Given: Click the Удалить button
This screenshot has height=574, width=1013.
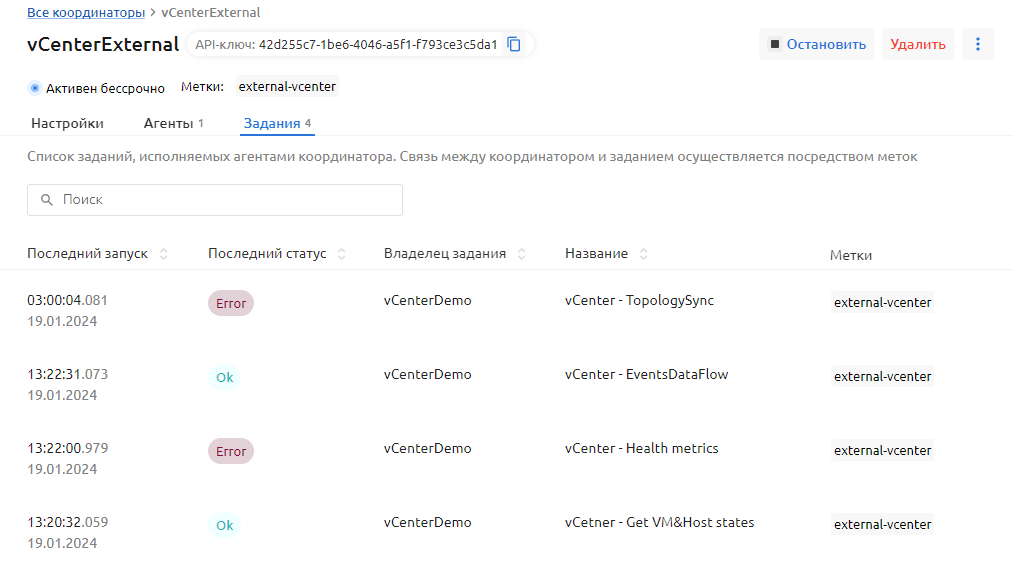Looking at the screenshot, I should click(x=917, y=44).
